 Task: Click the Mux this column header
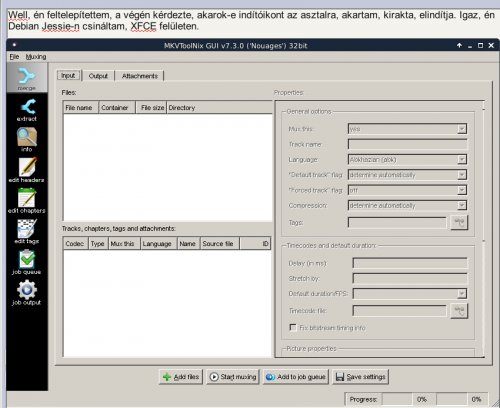point(124,244)
